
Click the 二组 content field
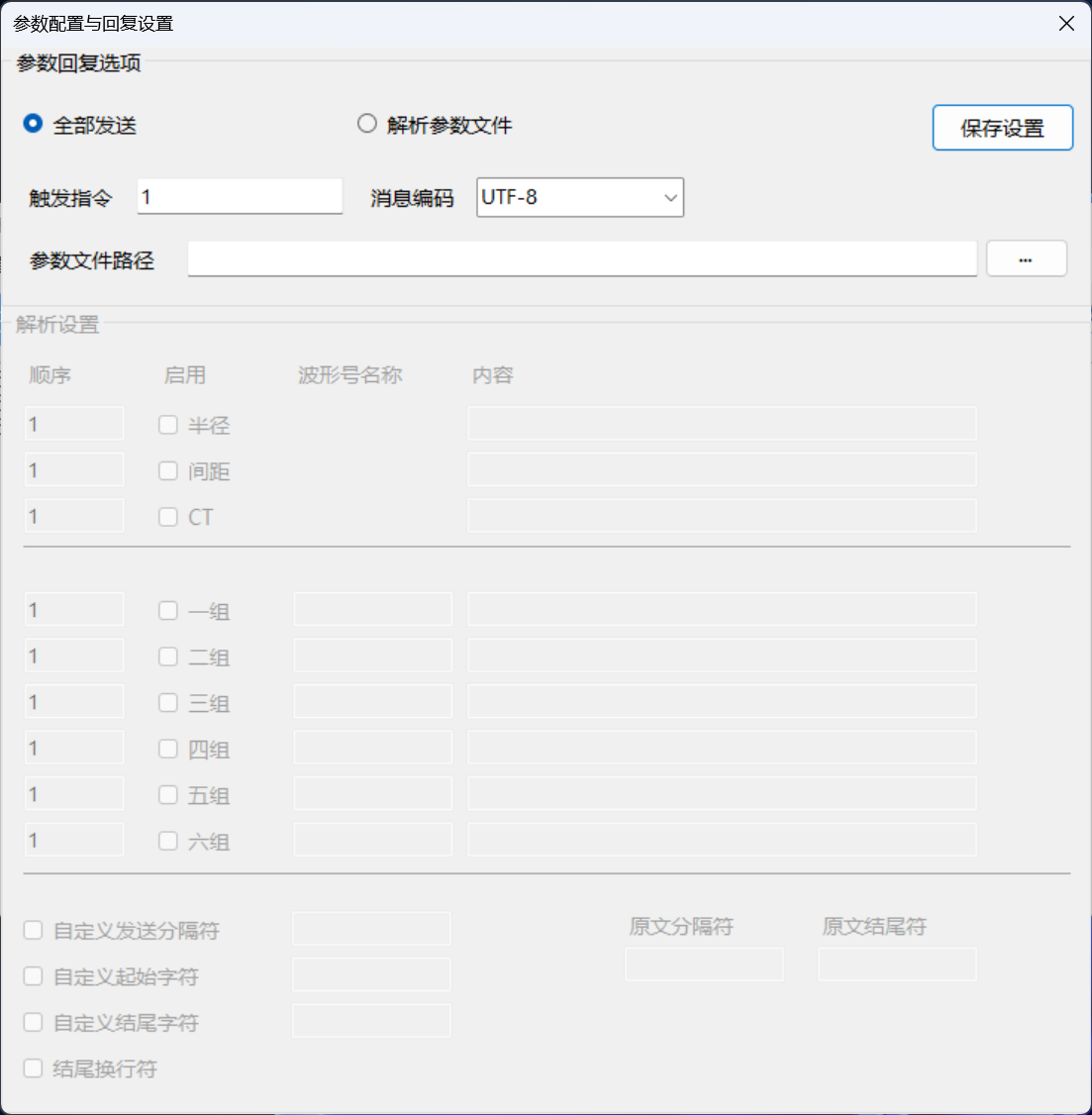[723, 656]
